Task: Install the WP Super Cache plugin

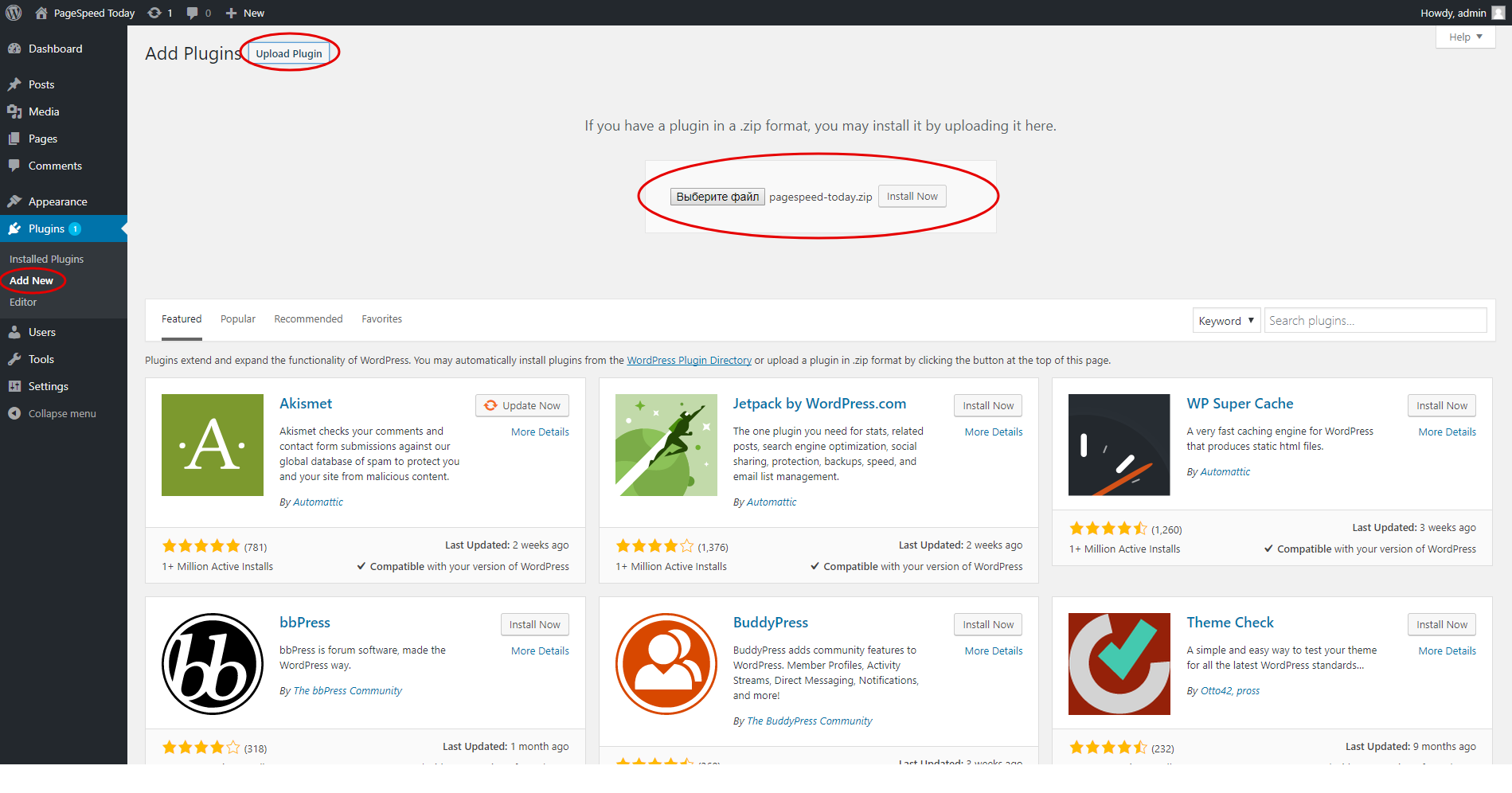Action: click(1442, 405)
